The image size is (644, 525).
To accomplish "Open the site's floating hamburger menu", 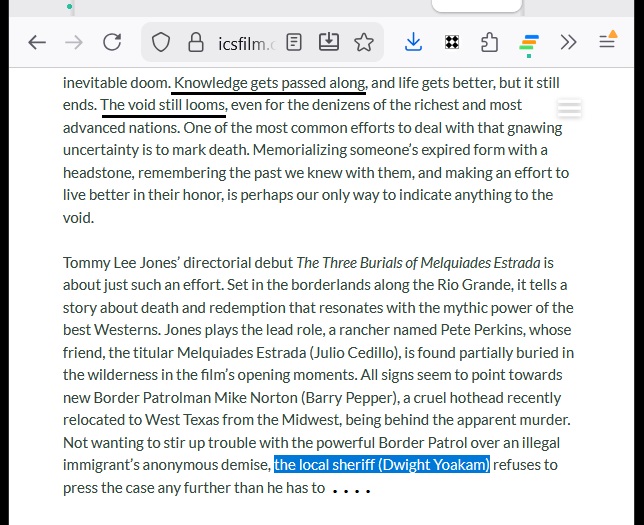I will pos(569,108).
